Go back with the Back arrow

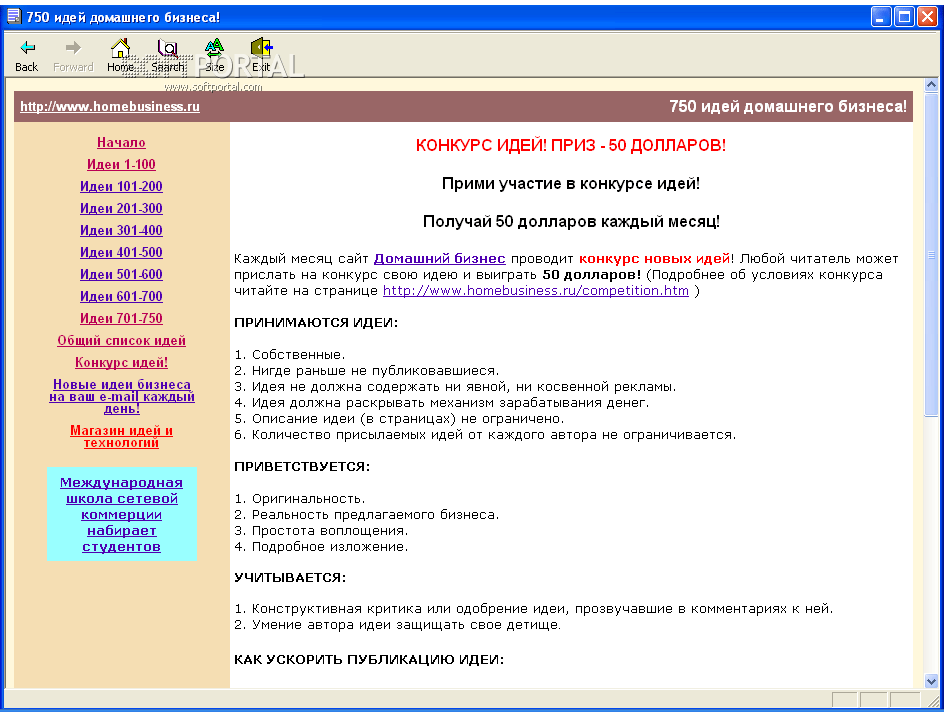pyautogui.click(x=26, y=55)
